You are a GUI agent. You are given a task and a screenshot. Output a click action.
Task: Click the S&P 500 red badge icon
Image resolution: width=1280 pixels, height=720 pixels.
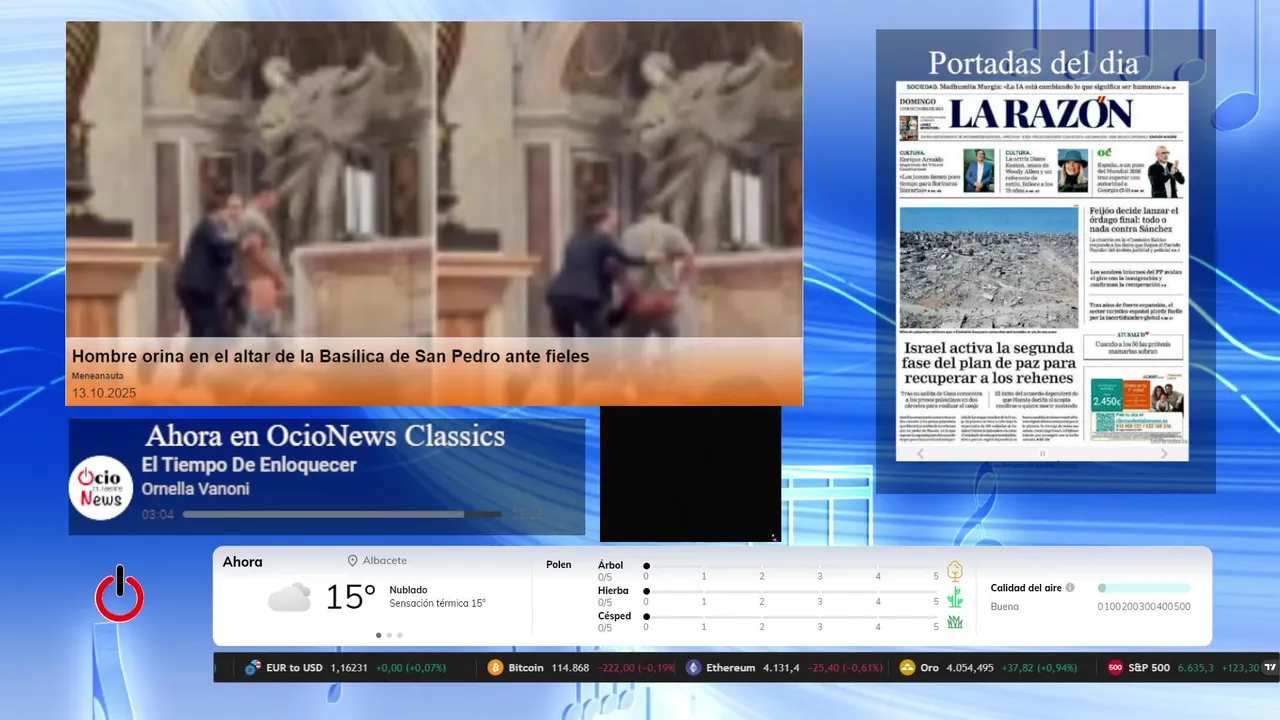point(1116,667)
